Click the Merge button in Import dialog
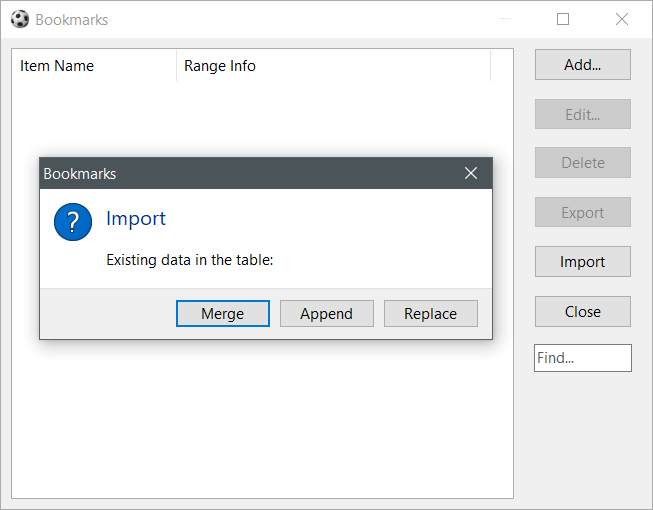 [223, 313]
